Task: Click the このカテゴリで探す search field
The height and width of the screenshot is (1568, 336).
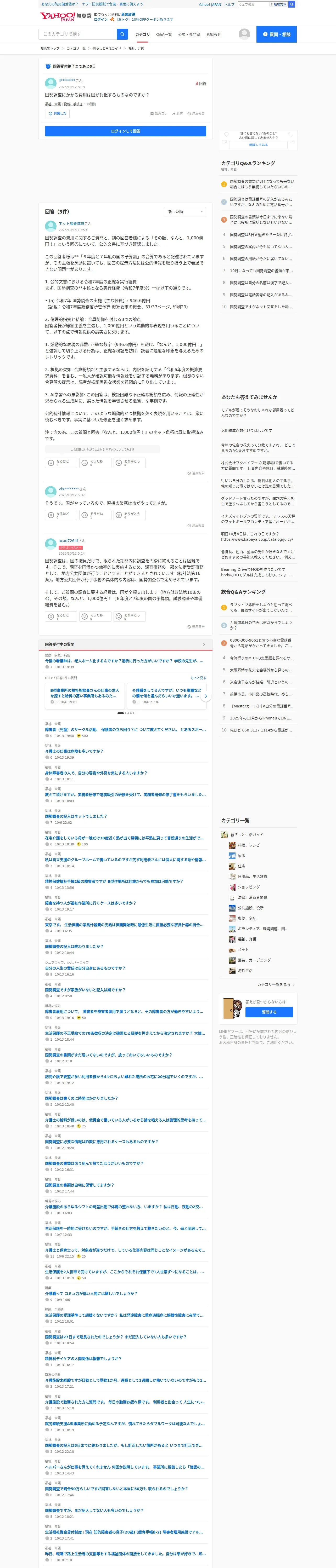Action: 78,34
